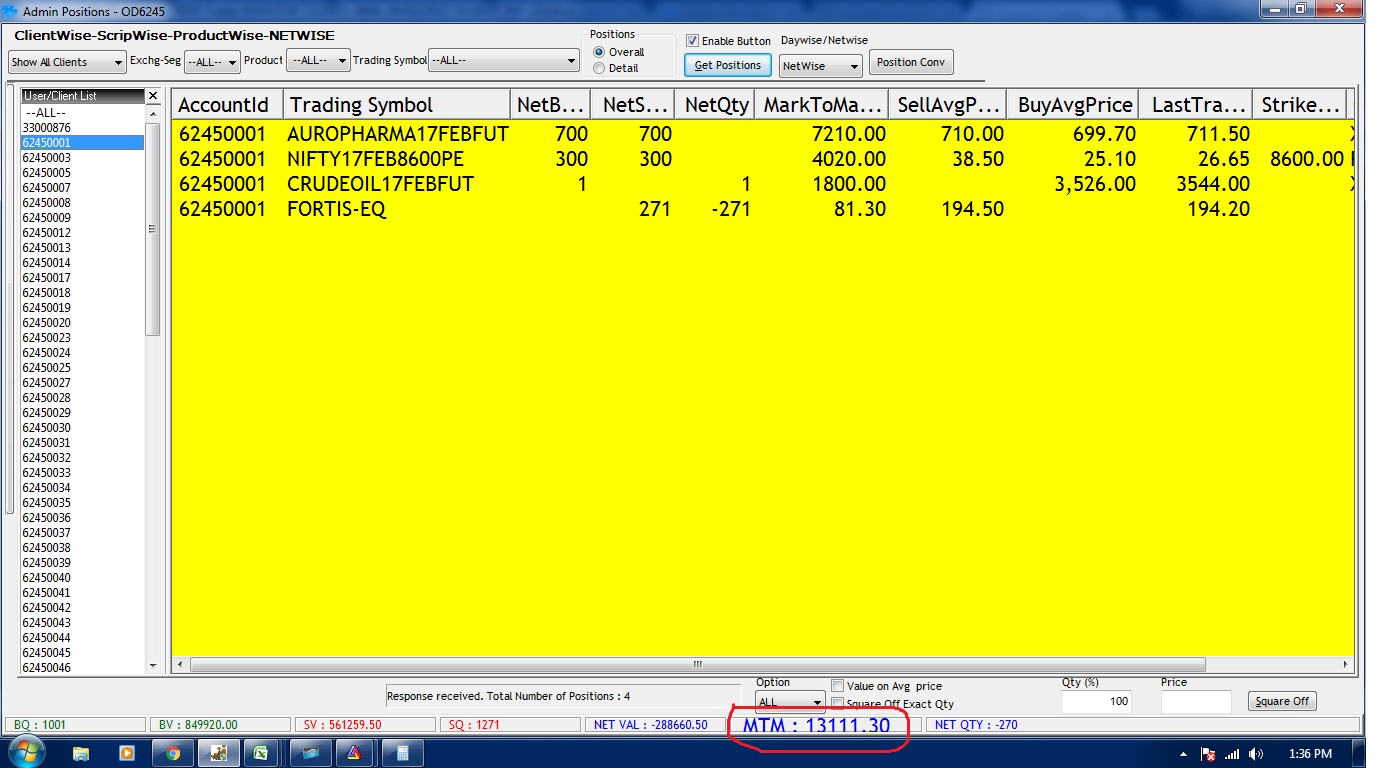The height and width of the screenshot is (768, 1380).
Task: Enable the Value on Avg price checkbox
Action: 838,686
